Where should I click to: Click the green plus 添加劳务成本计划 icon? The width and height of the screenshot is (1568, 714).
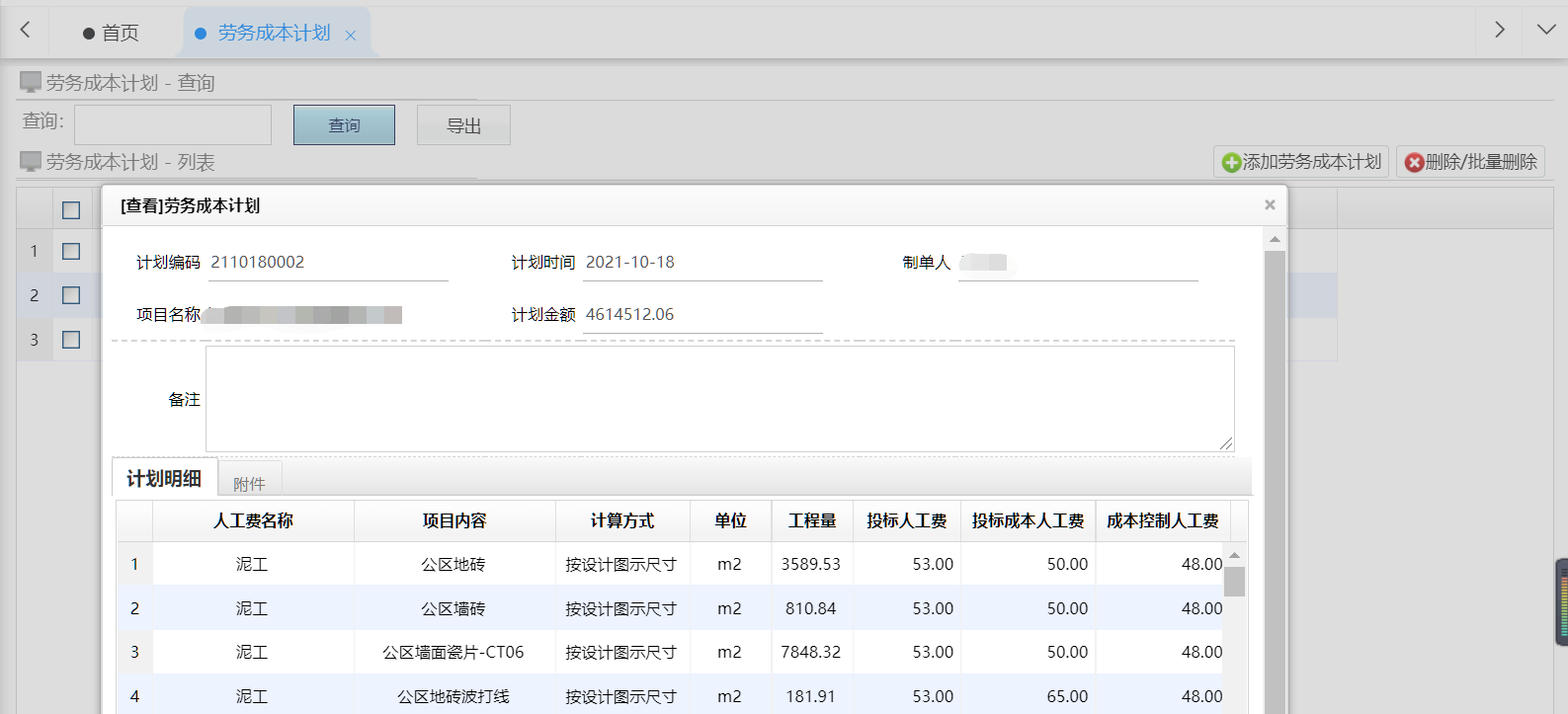point(1231,163)
